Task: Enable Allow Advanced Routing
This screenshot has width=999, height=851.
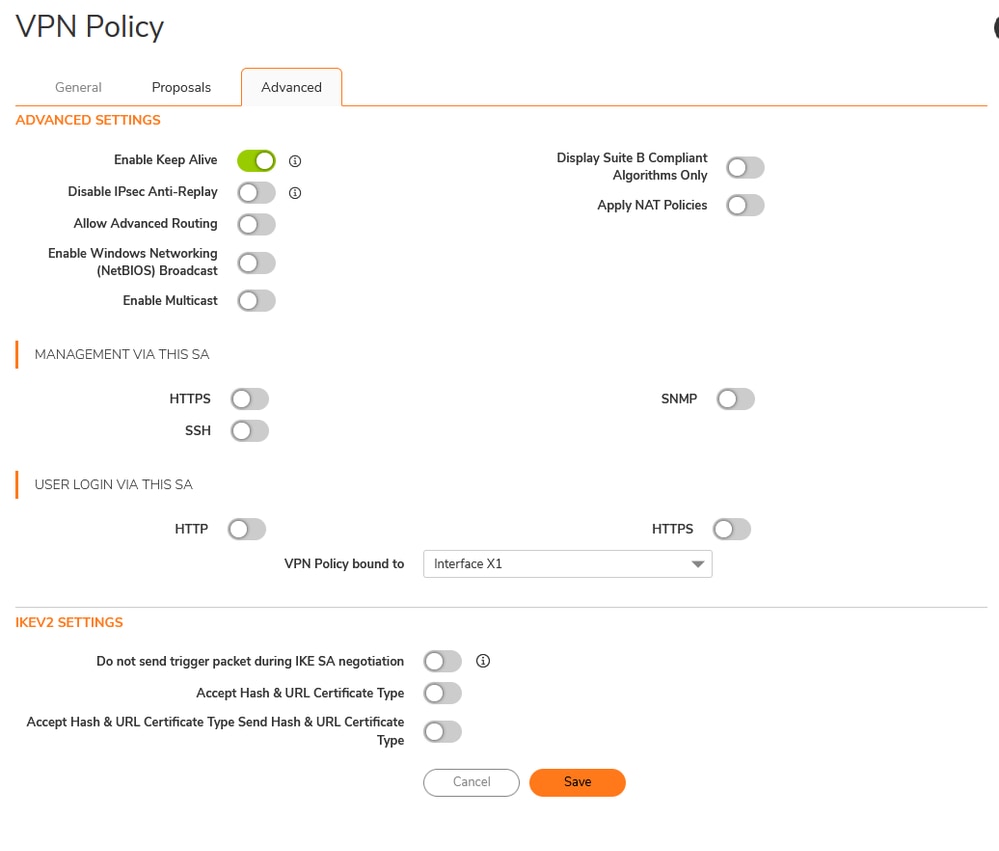Action: [x=256, y=224]
